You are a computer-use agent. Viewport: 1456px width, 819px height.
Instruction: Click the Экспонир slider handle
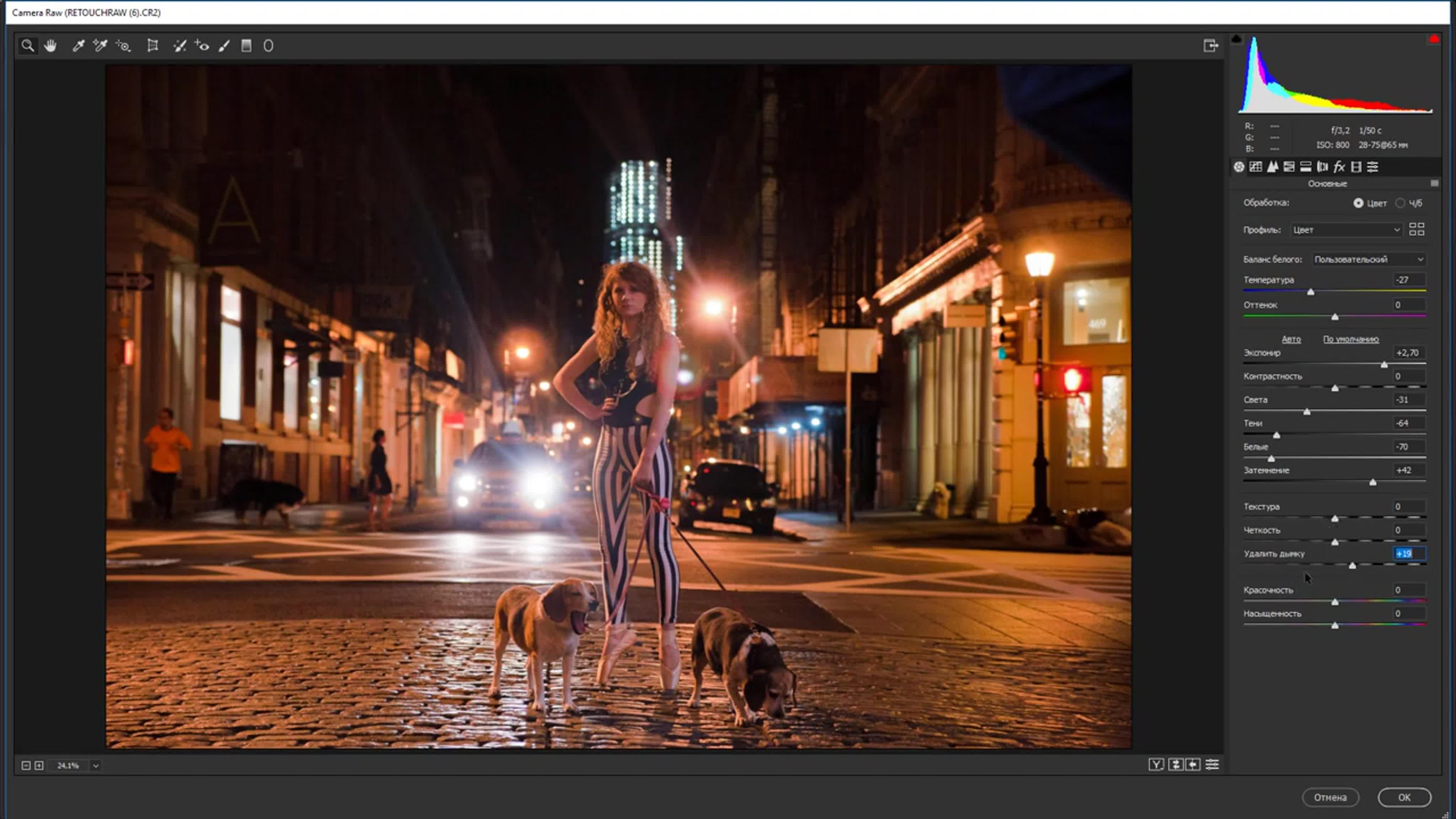pos(1384,365)
